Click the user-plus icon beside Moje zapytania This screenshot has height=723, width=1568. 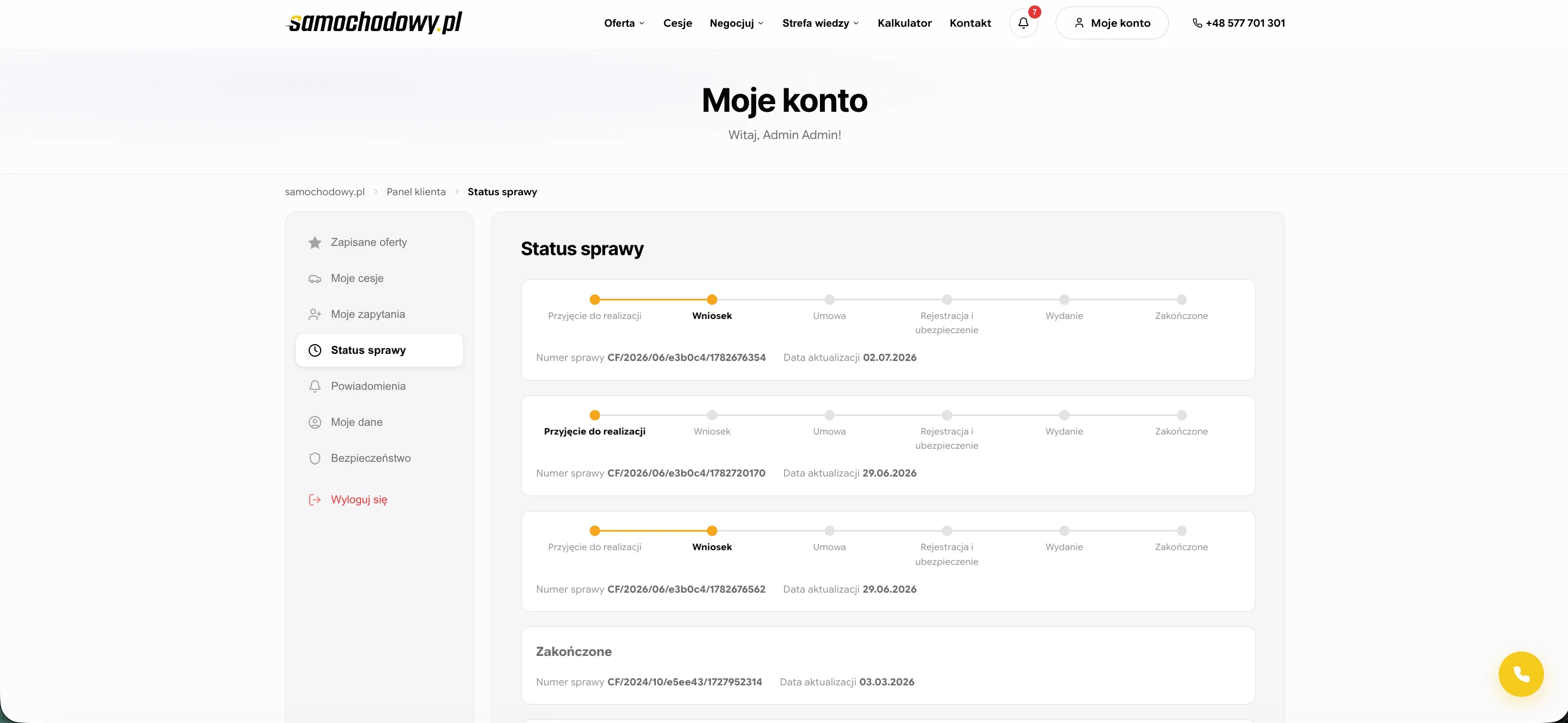pyautogui.click(x=315, y=315)
